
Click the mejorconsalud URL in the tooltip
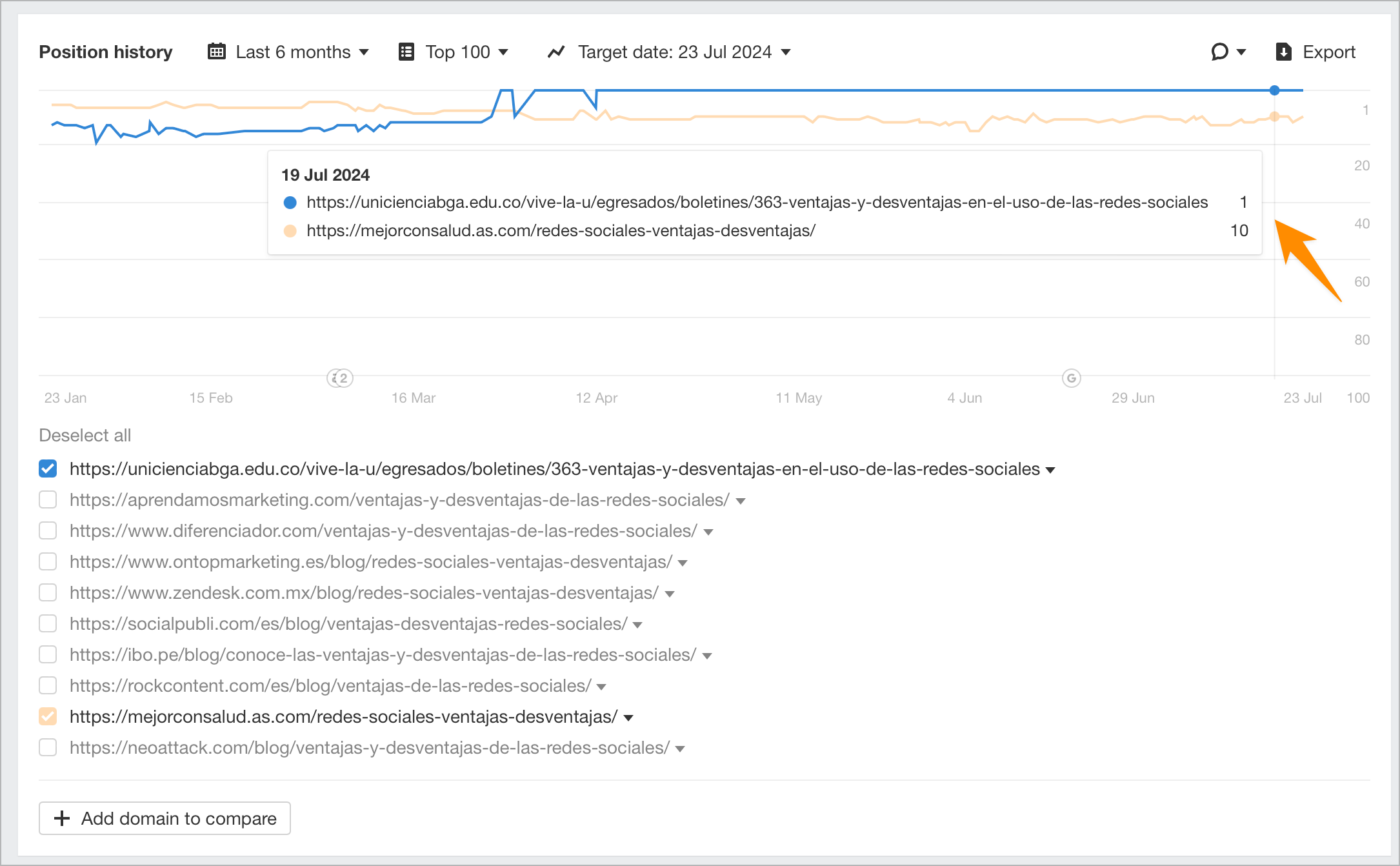point(561,231)
